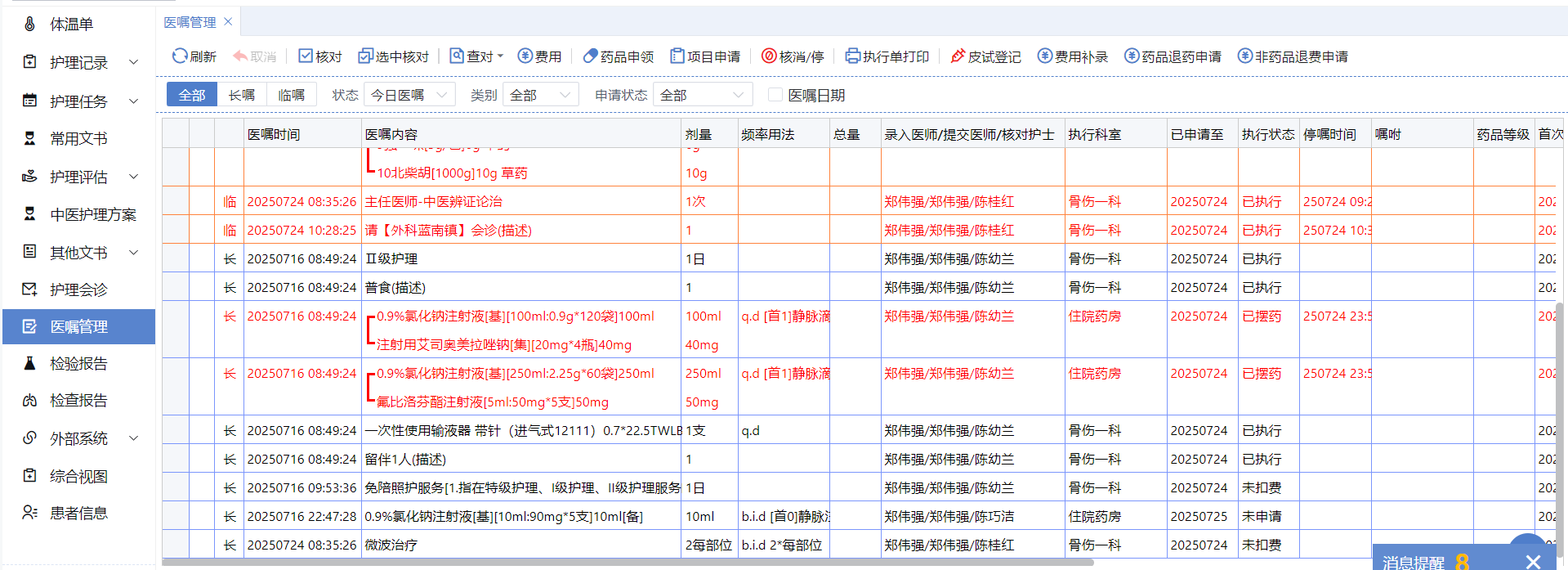Click the 检验报告 flask icon

point(29,363)
